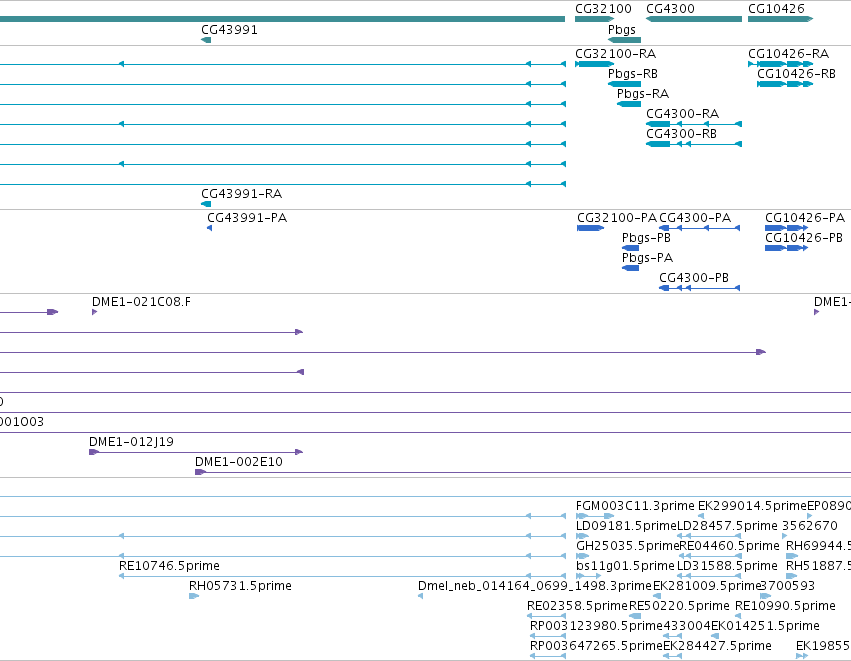Select the CG32100 gene label
This screenshot has height=661, width=851.
tap(603, 9)
